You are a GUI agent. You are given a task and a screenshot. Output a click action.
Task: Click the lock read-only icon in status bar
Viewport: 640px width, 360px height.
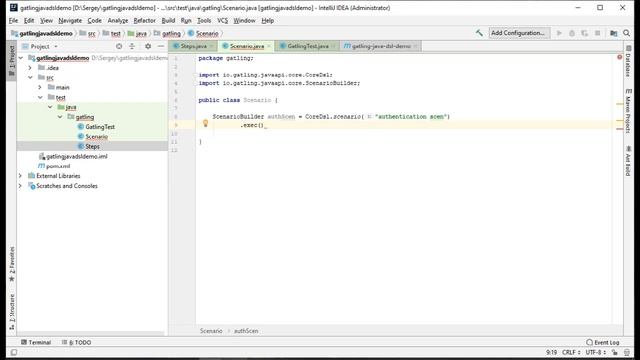tap(615, 352)
